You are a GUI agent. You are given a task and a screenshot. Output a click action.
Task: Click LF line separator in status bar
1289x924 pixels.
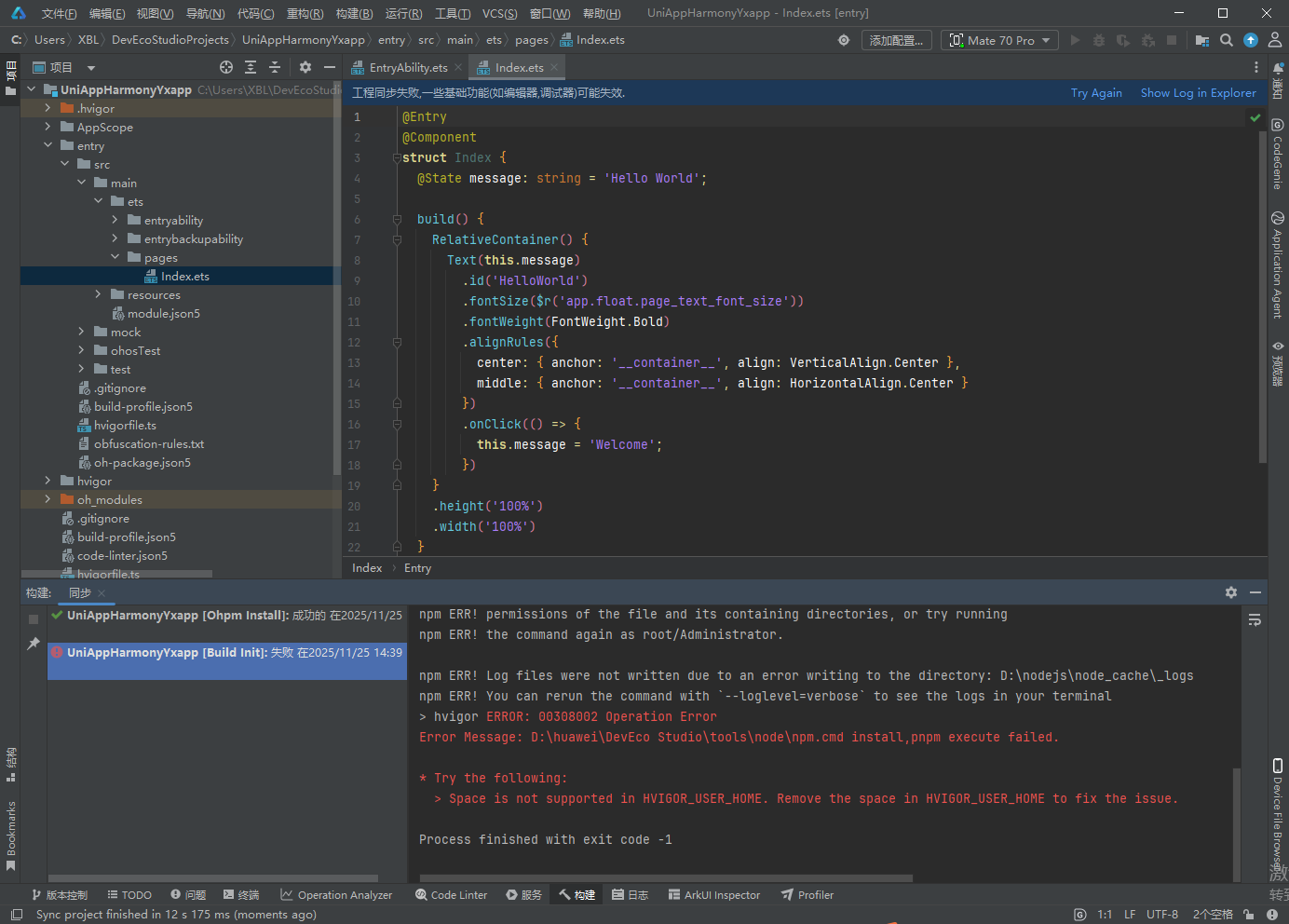click(1130, 915)
